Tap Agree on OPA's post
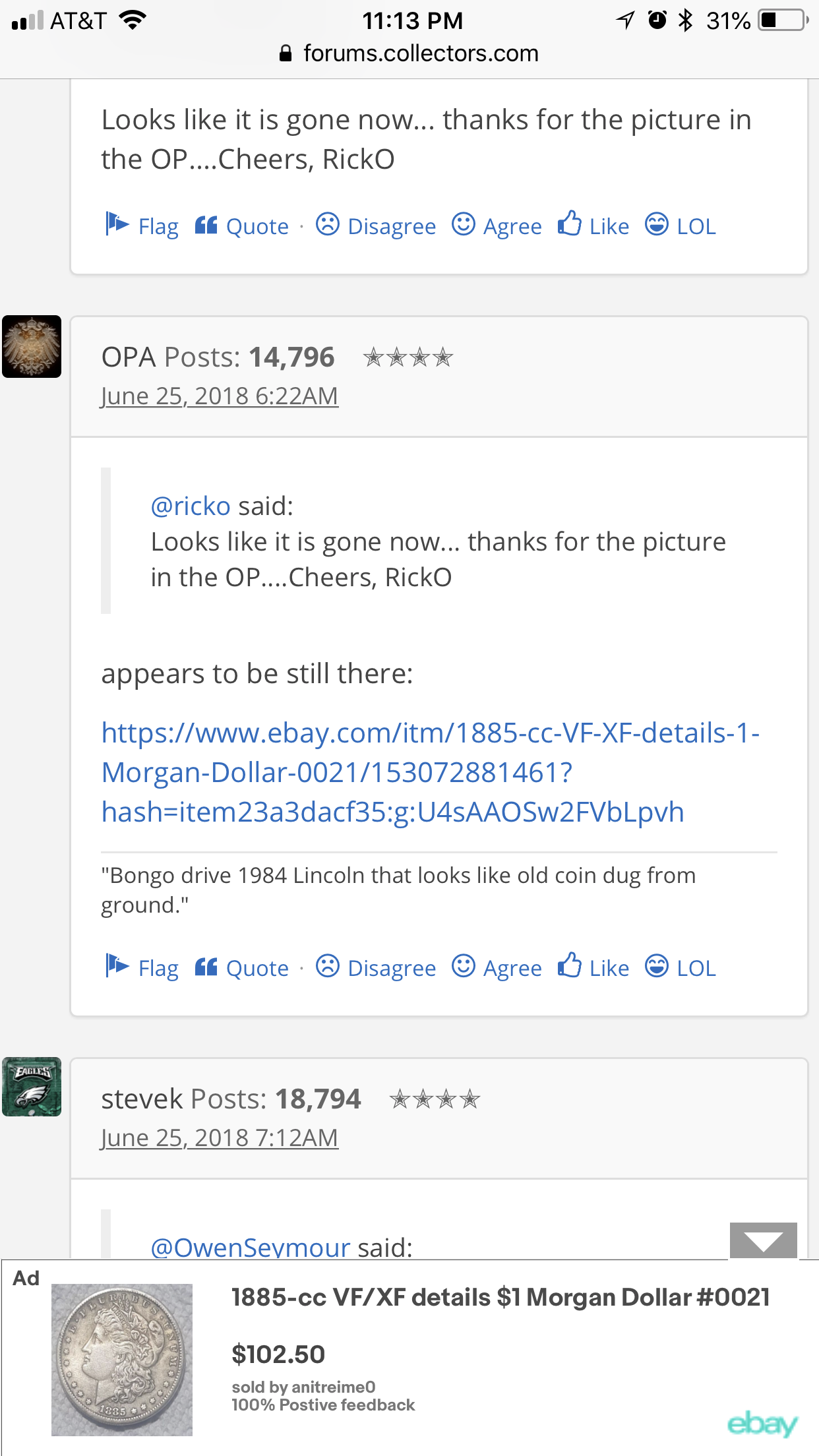The width and height of the screenshot is (819, 1456). pyautogui.click(x=497, y=967)
